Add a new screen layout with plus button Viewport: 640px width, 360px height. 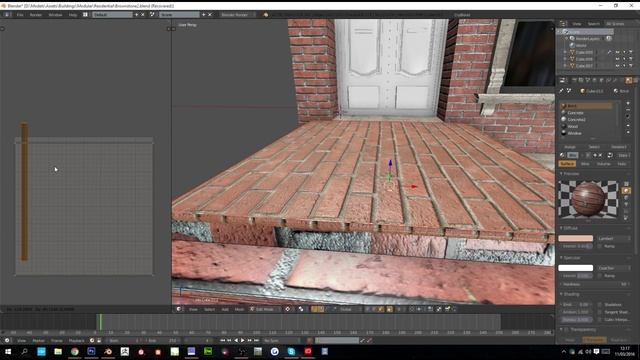pos(137,15)
